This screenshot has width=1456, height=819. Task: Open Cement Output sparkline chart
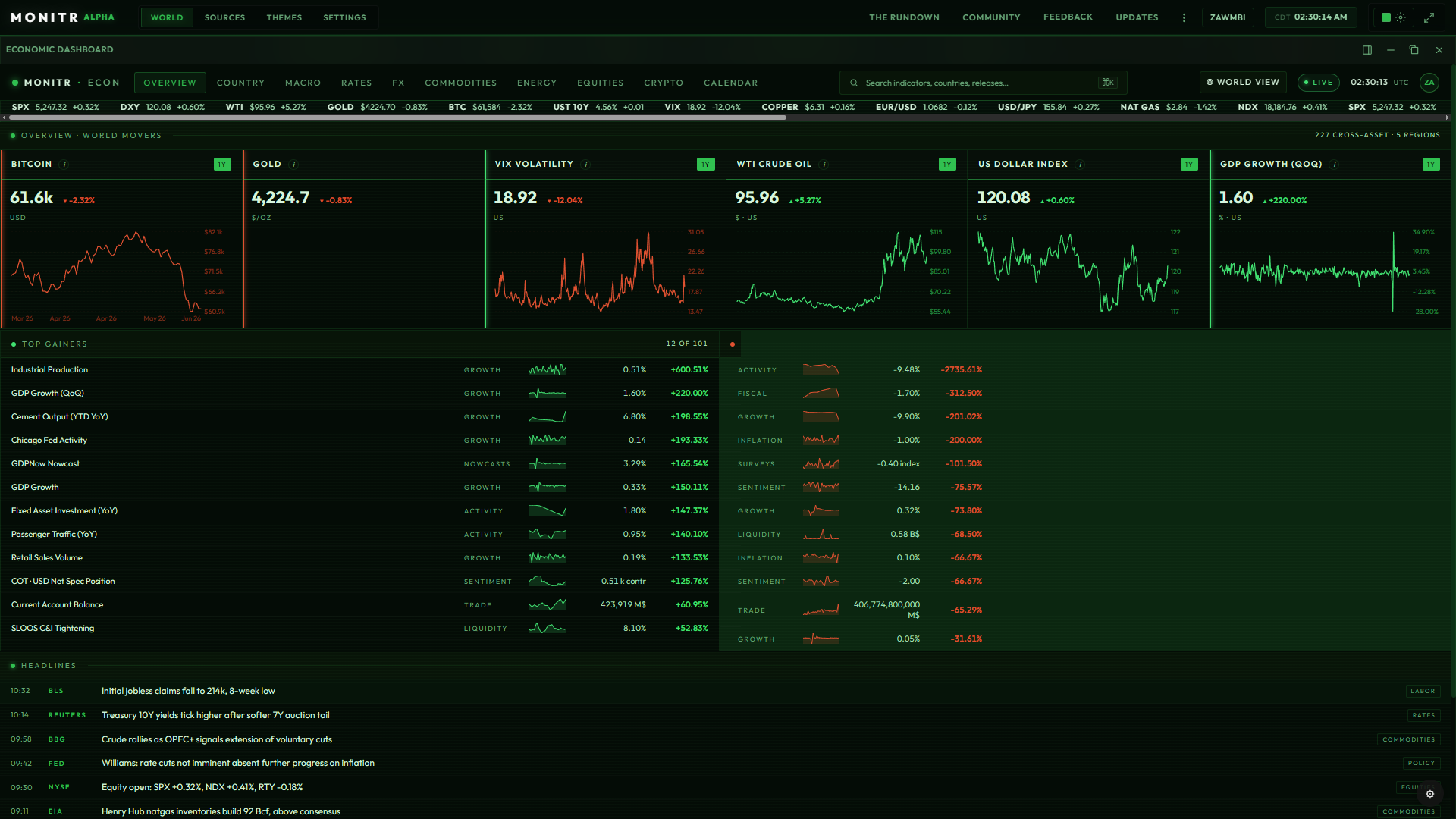click(548, 417)
